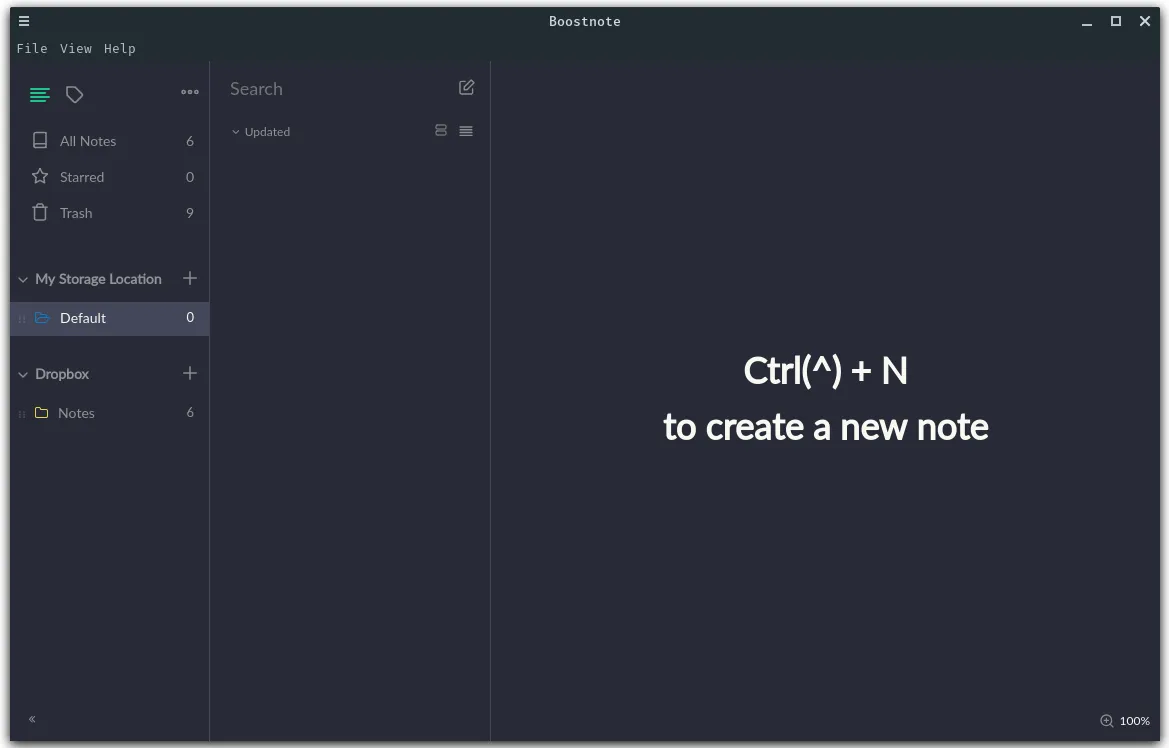
Task: Click the Trash count 9
Action: pos(190,213)
